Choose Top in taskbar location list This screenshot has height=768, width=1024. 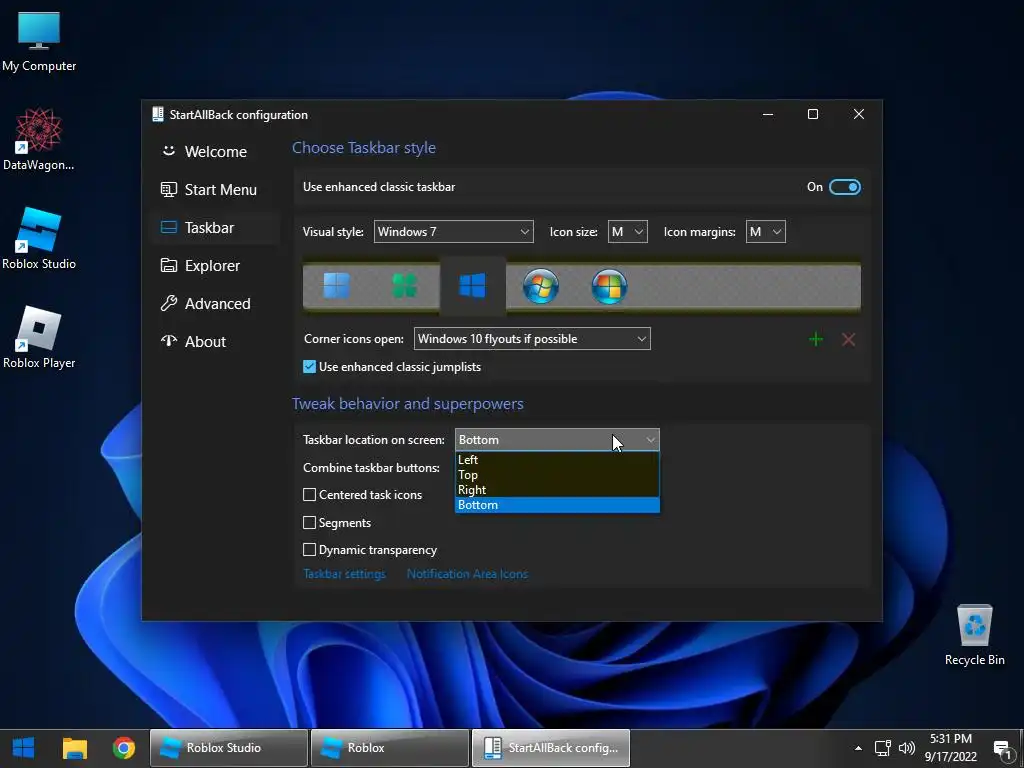(x=557, y=475)
